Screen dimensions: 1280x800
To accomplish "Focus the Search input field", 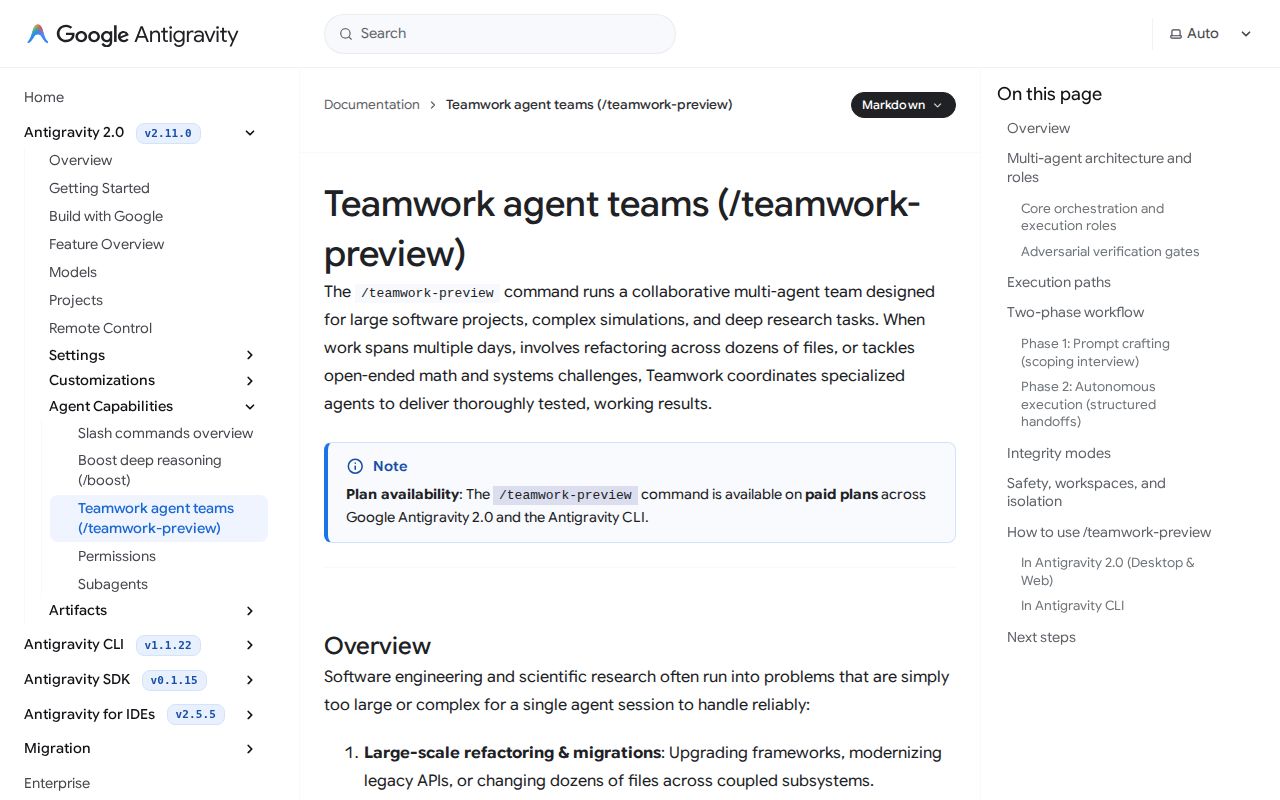I will coord(500,34).
